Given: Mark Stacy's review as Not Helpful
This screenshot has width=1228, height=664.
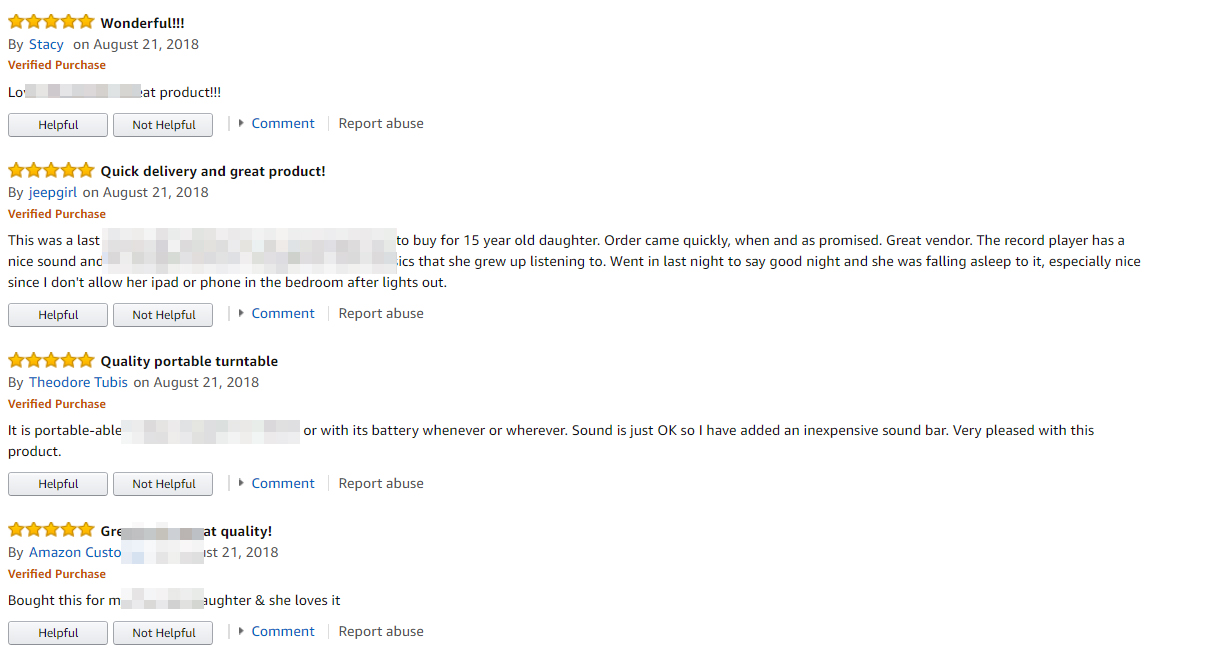Looking at the screenshot, I should [x=163, y=125].
